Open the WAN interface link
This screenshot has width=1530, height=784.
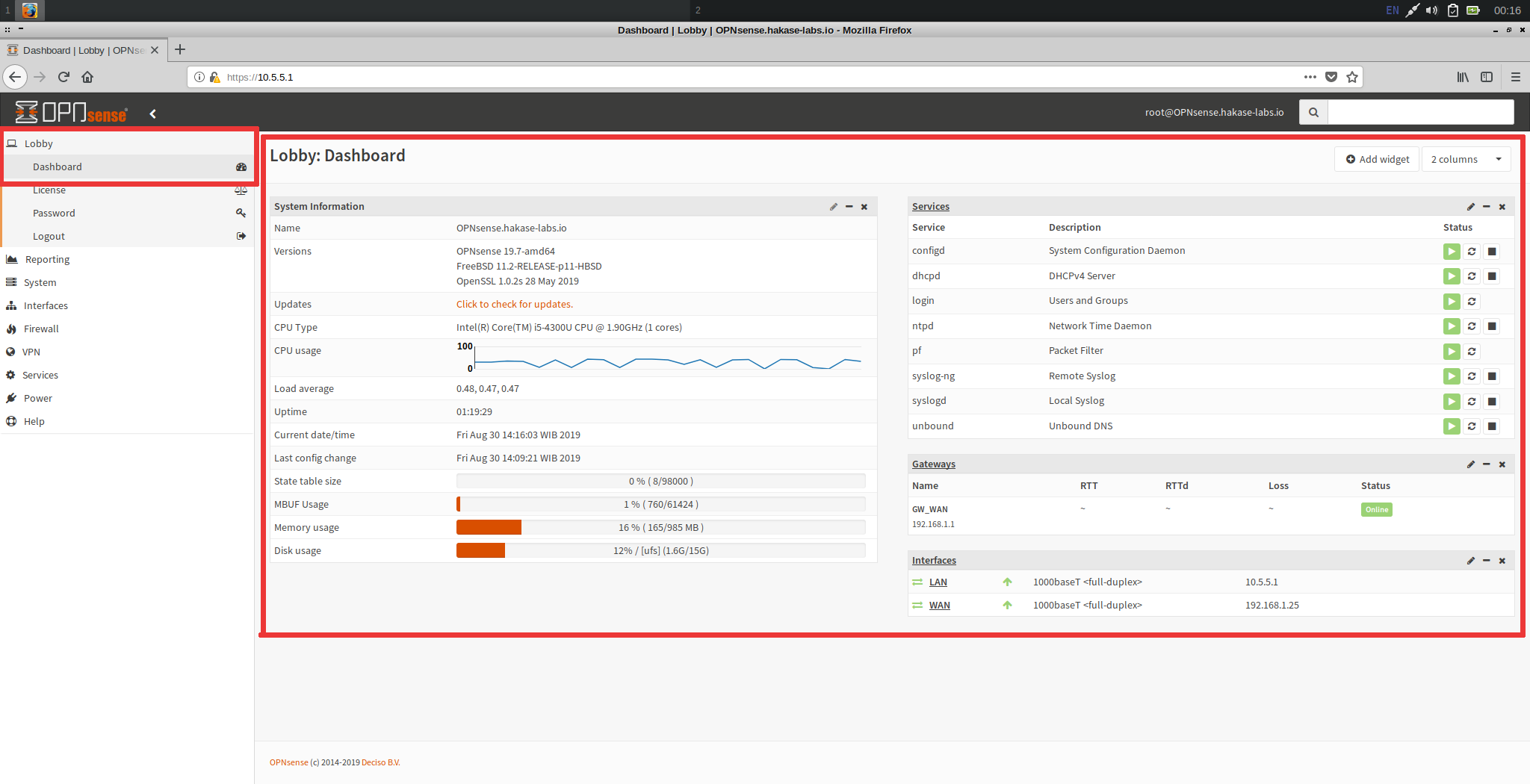tap(939, 606)
